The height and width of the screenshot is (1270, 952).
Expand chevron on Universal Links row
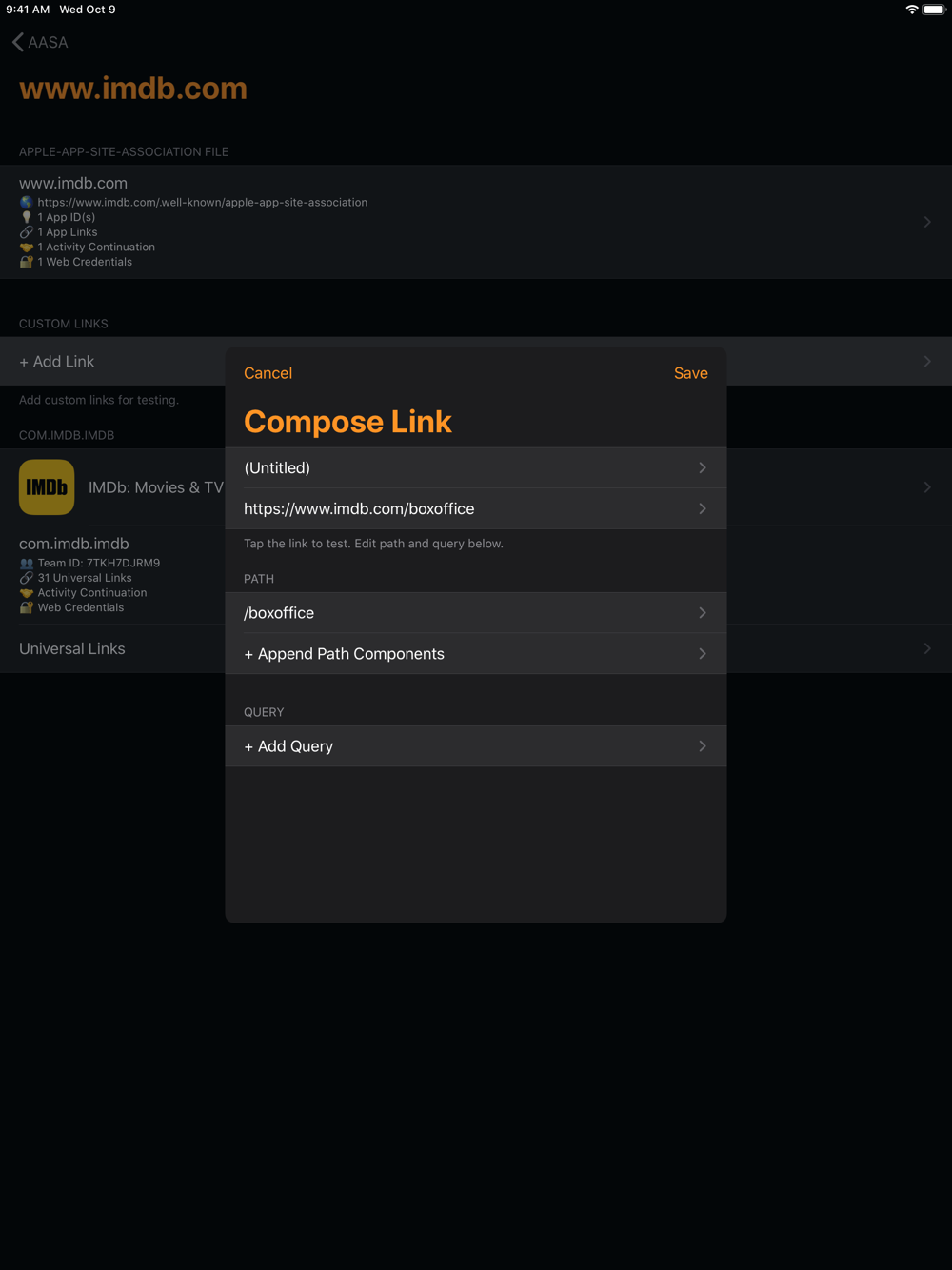click(927, 649)
